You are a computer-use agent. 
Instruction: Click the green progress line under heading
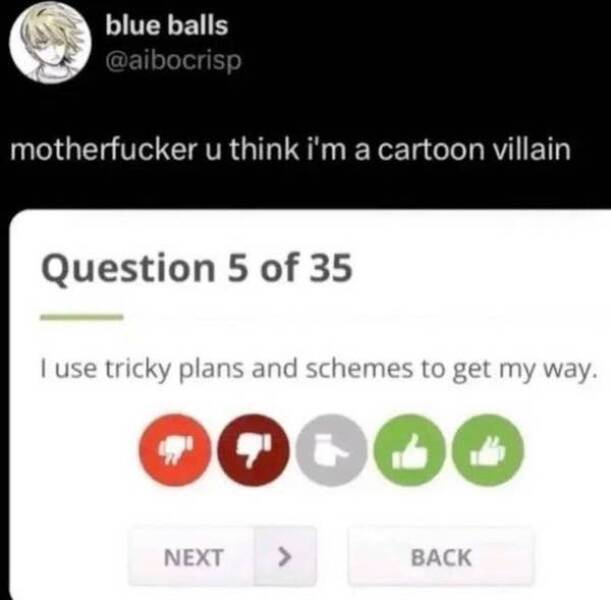(82, 317)
